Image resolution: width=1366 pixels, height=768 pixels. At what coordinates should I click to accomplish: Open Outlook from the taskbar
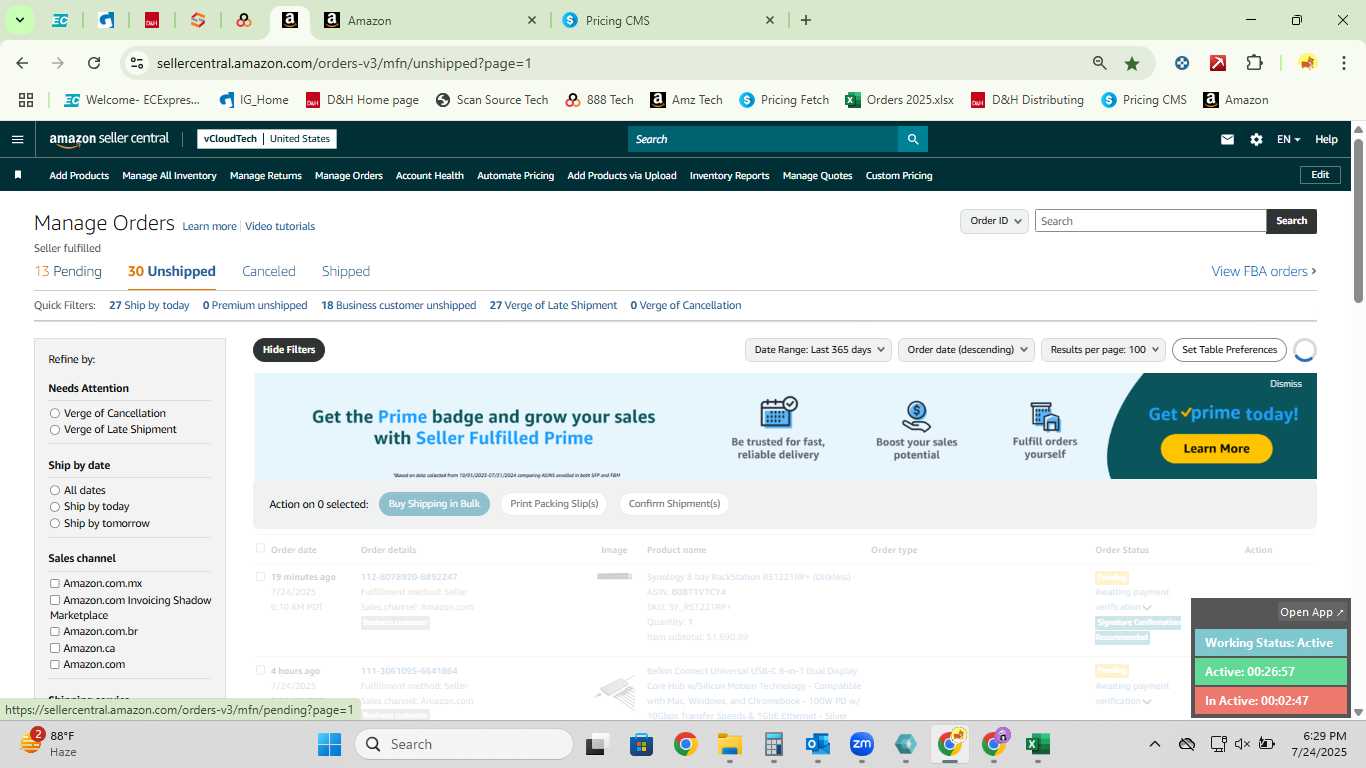point(817,744)
